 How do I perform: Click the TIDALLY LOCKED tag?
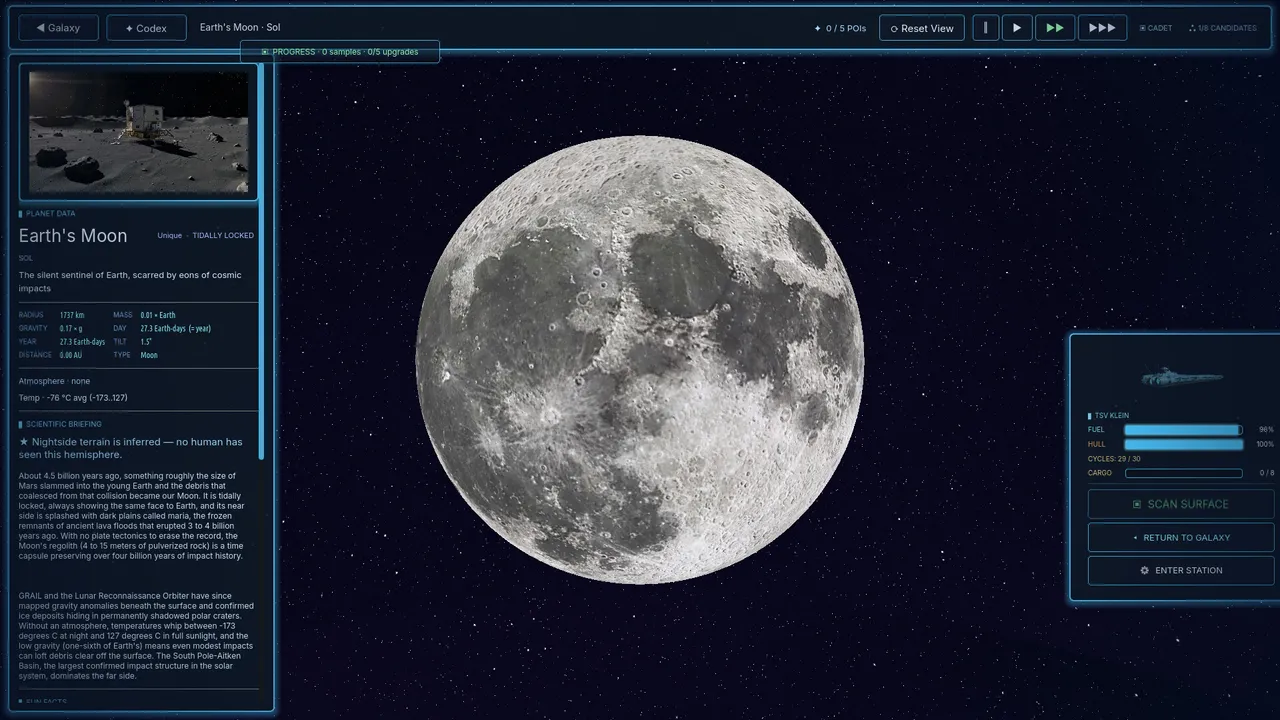tap(223, 236)
